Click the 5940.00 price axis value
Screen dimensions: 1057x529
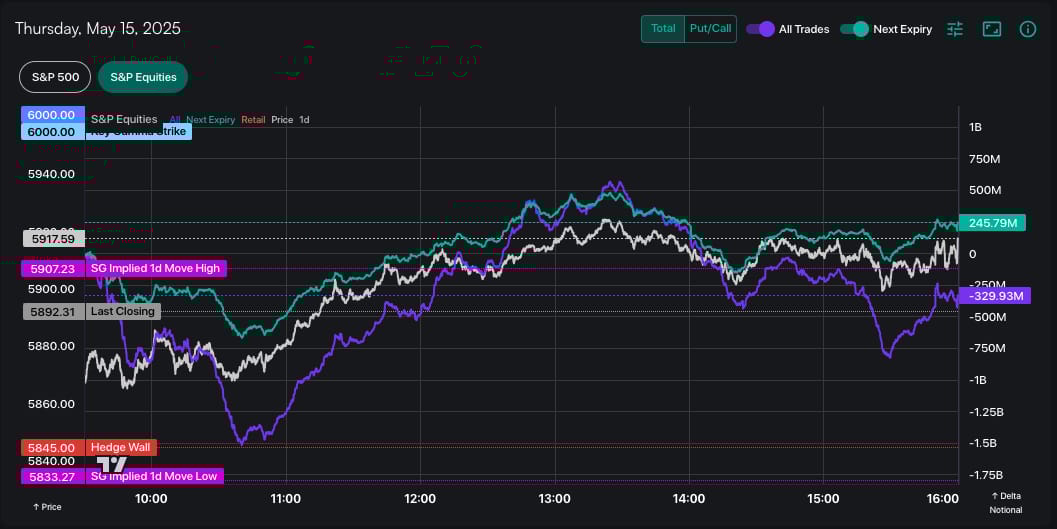(x=51, y=174)
